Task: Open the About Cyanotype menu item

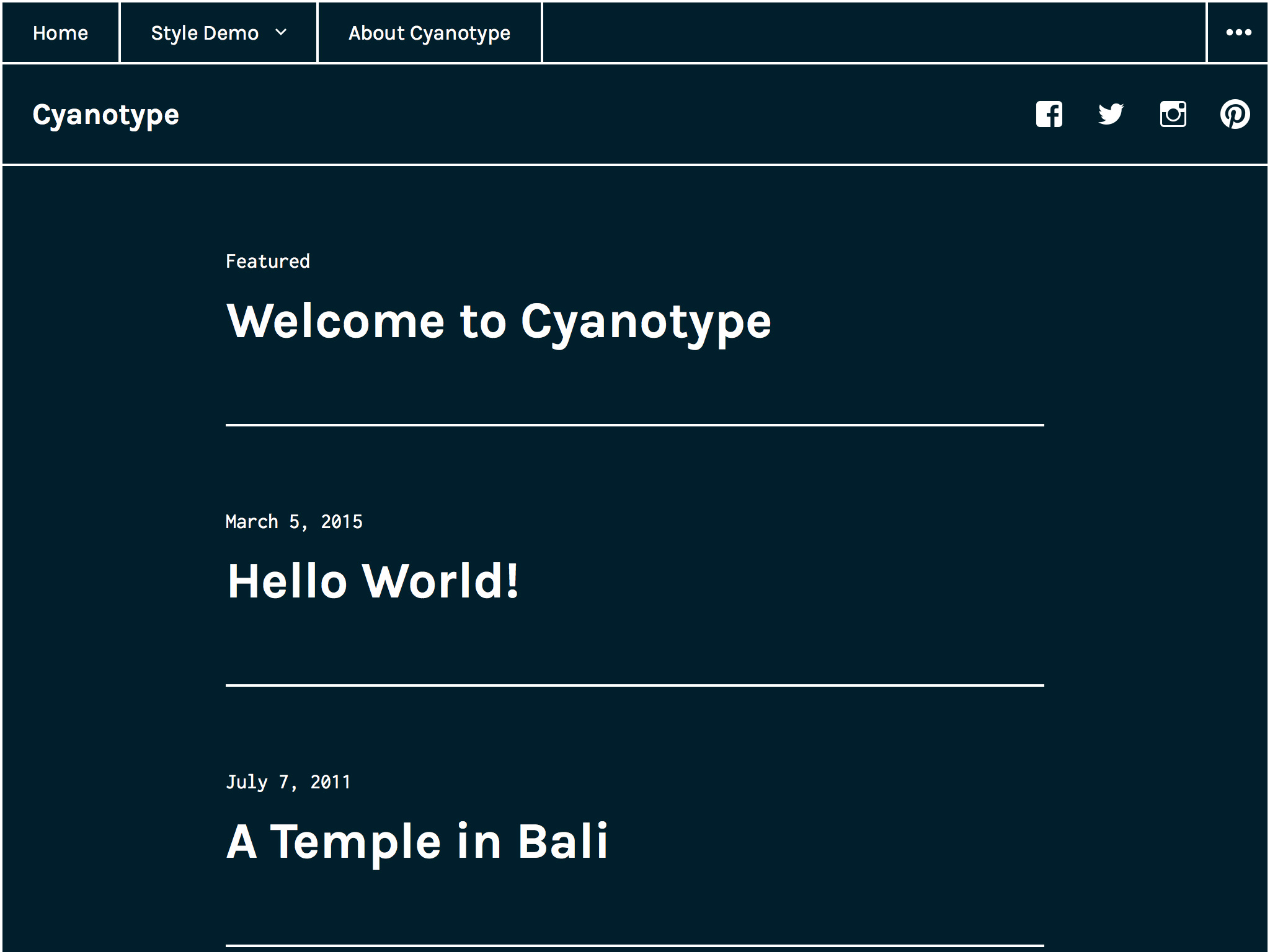Action: point(429,33)
